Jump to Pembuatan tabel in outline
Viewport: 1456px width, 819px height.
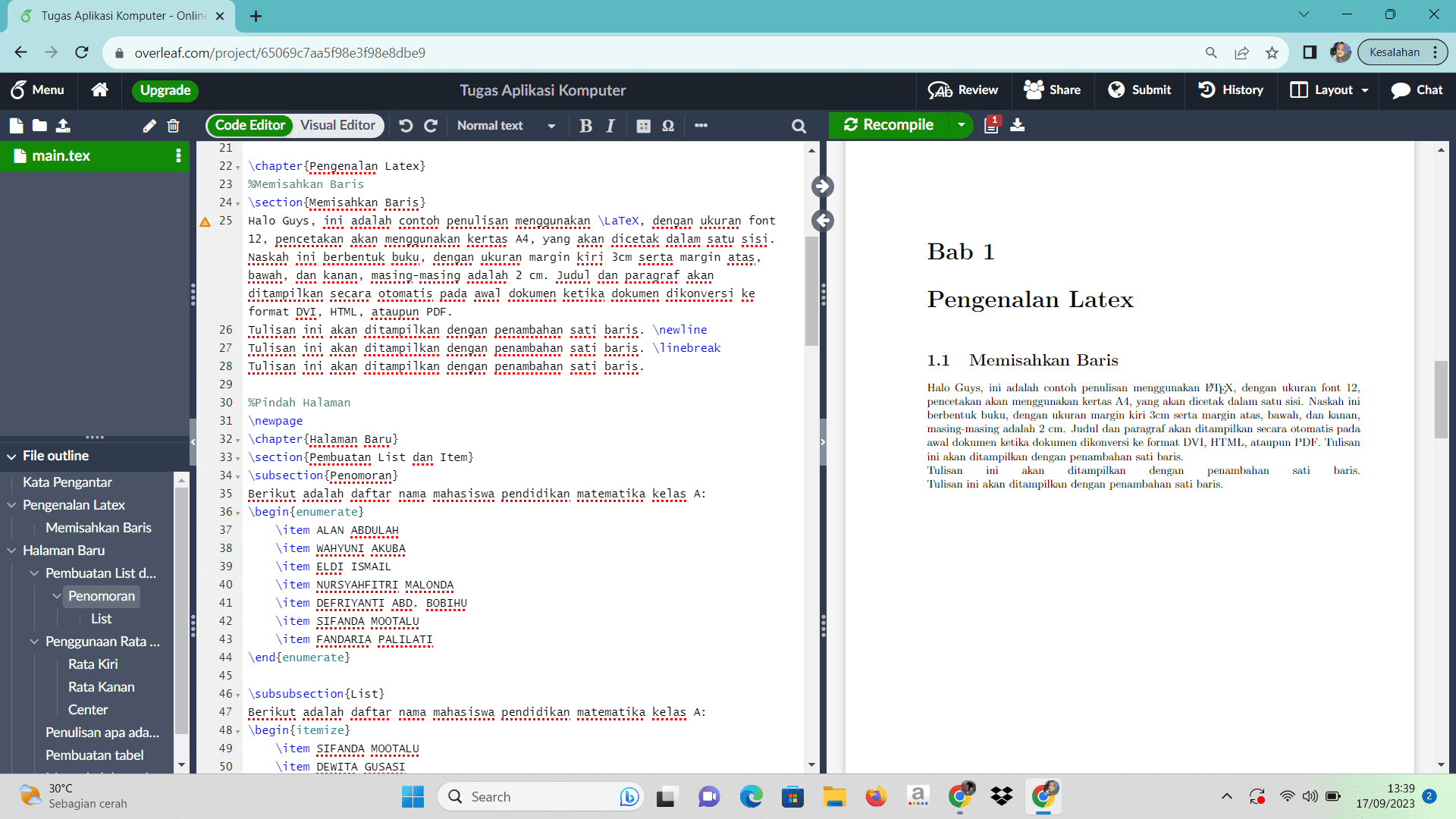(95, 755)
